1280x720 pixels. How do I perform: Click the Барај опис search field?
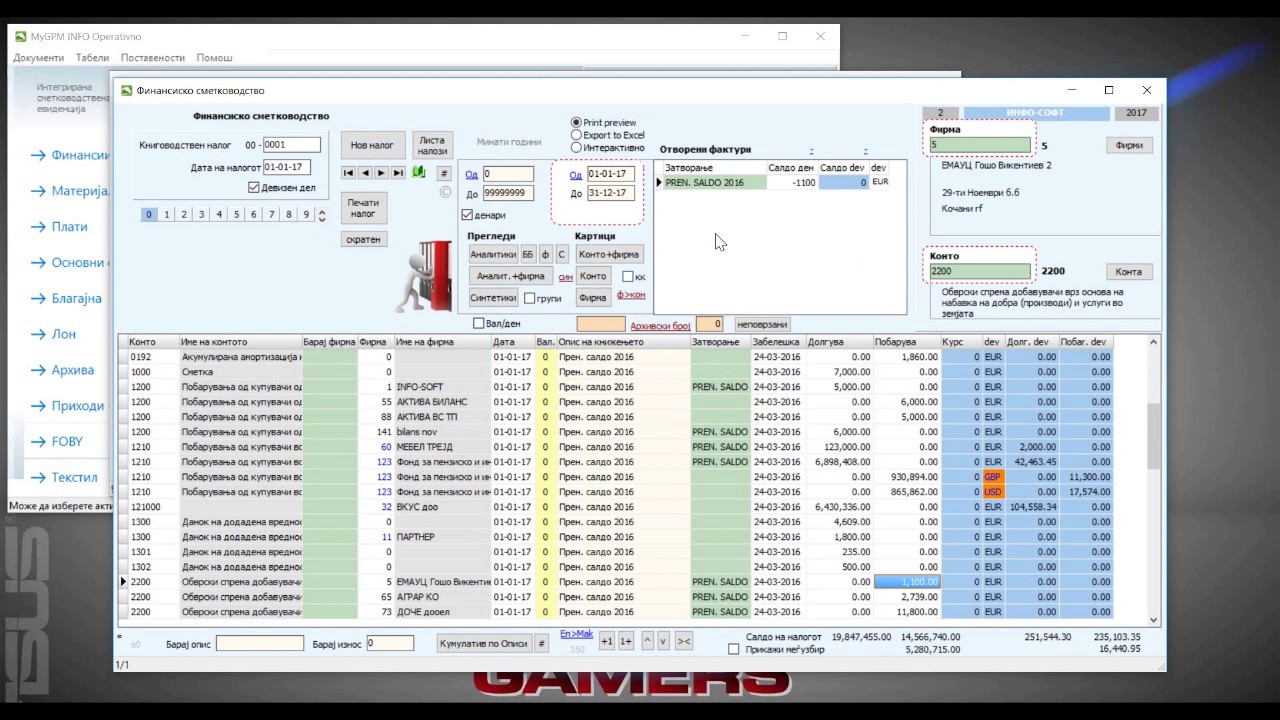pyautogui.click(x=260, y=643)
